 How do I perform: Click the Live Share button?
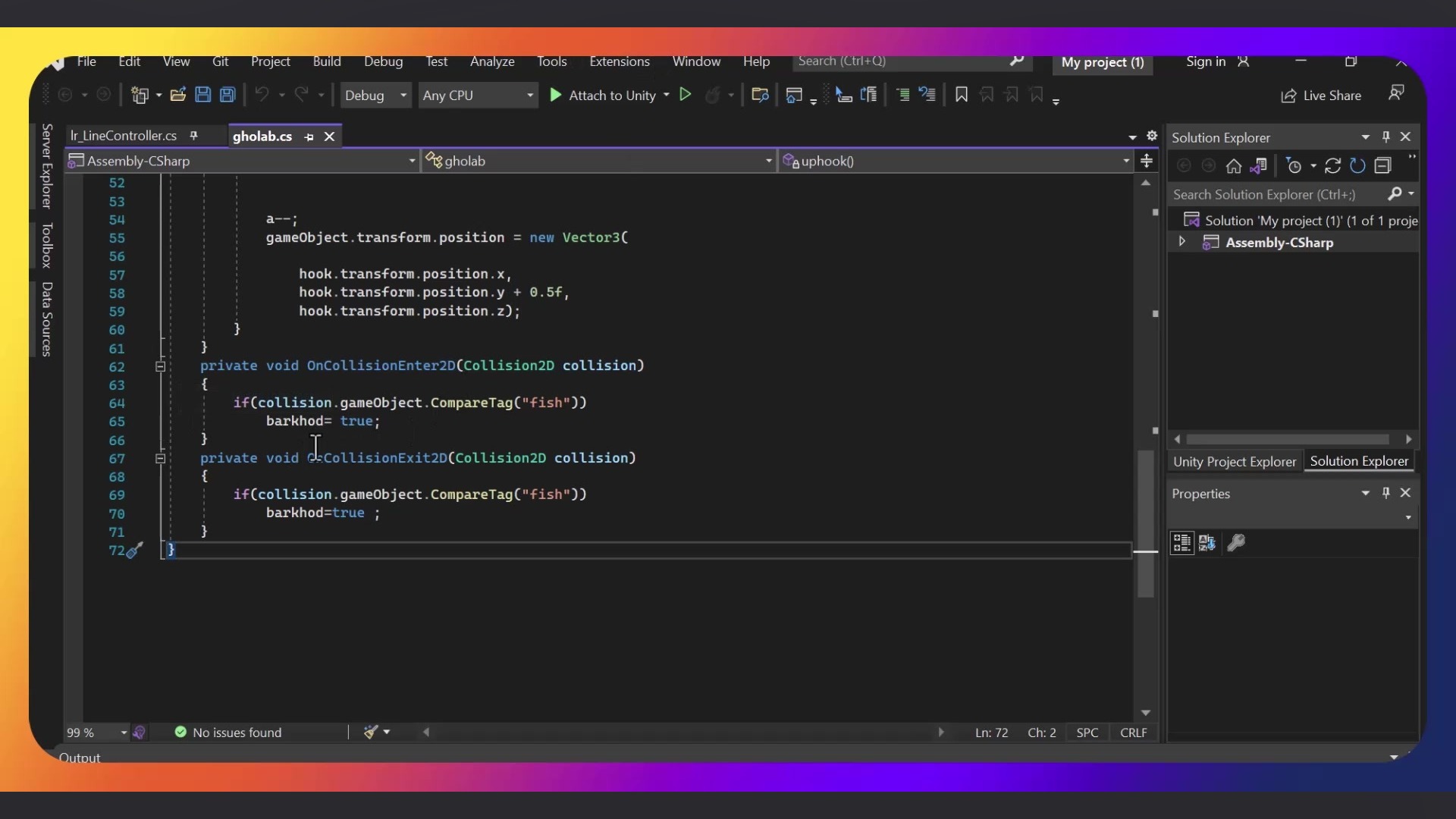1321,96
